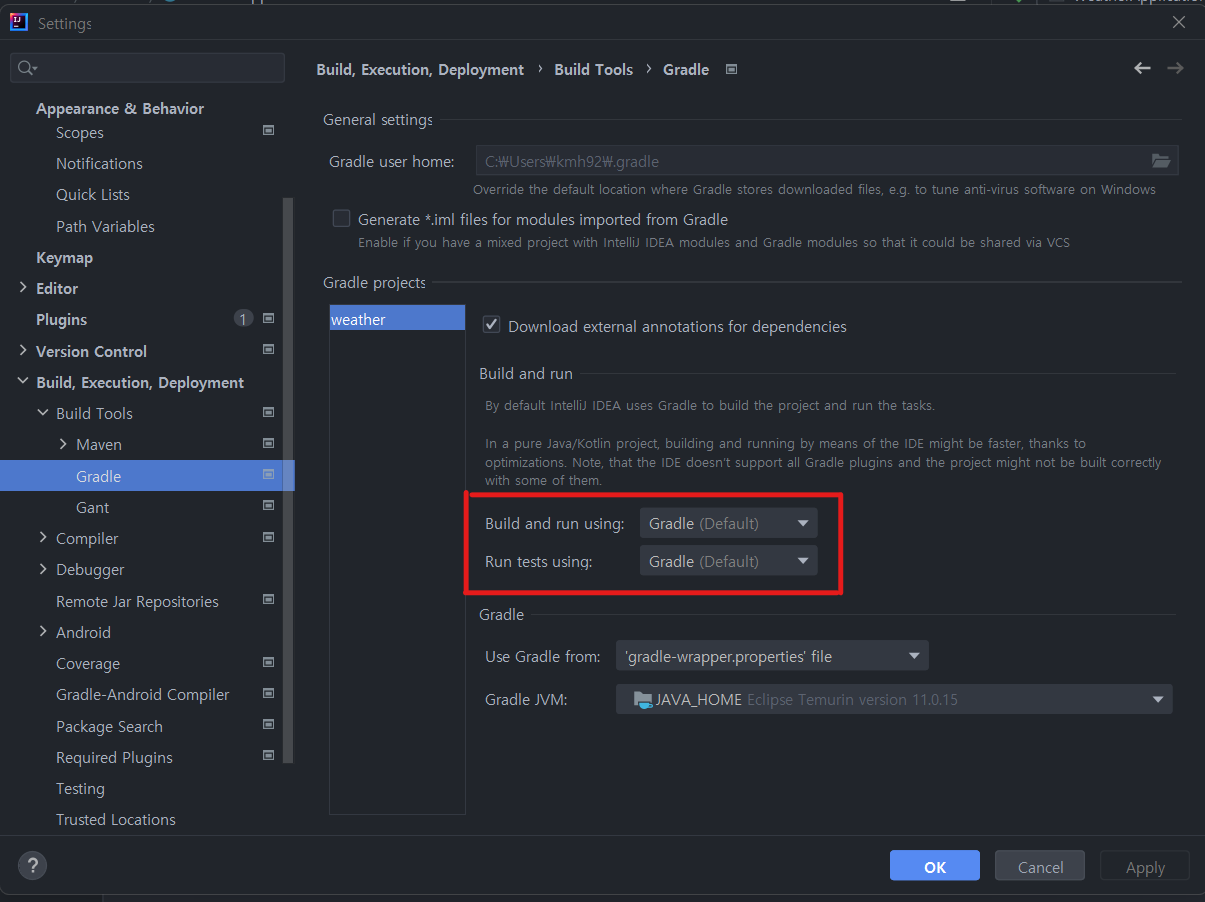Click project settings icon beside Remote Jar Repositories
The width and height of the screenshot is (1205, 902).
[x=268, y=600]
